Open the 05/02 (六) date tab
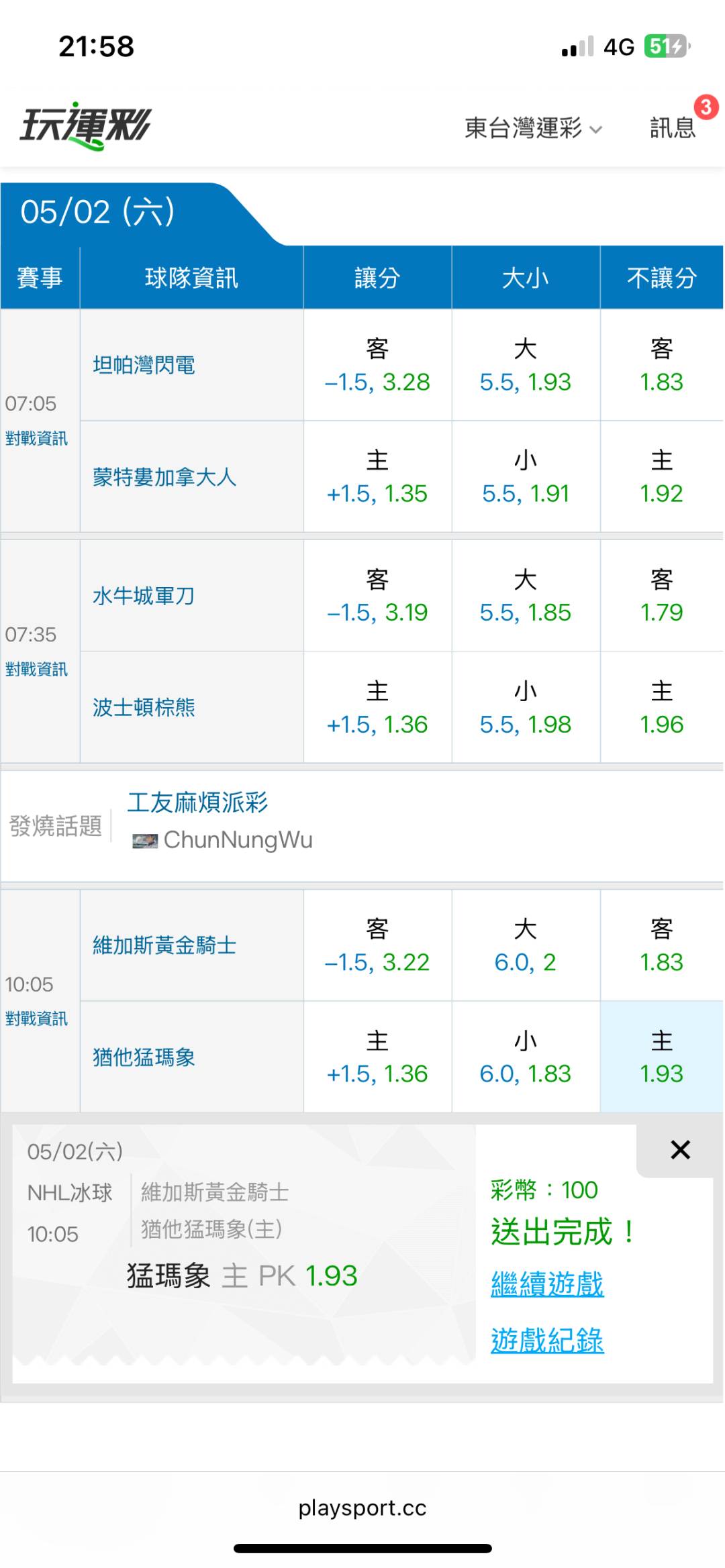The height and width of the screenshot is (1568, 725). point(97,212)
